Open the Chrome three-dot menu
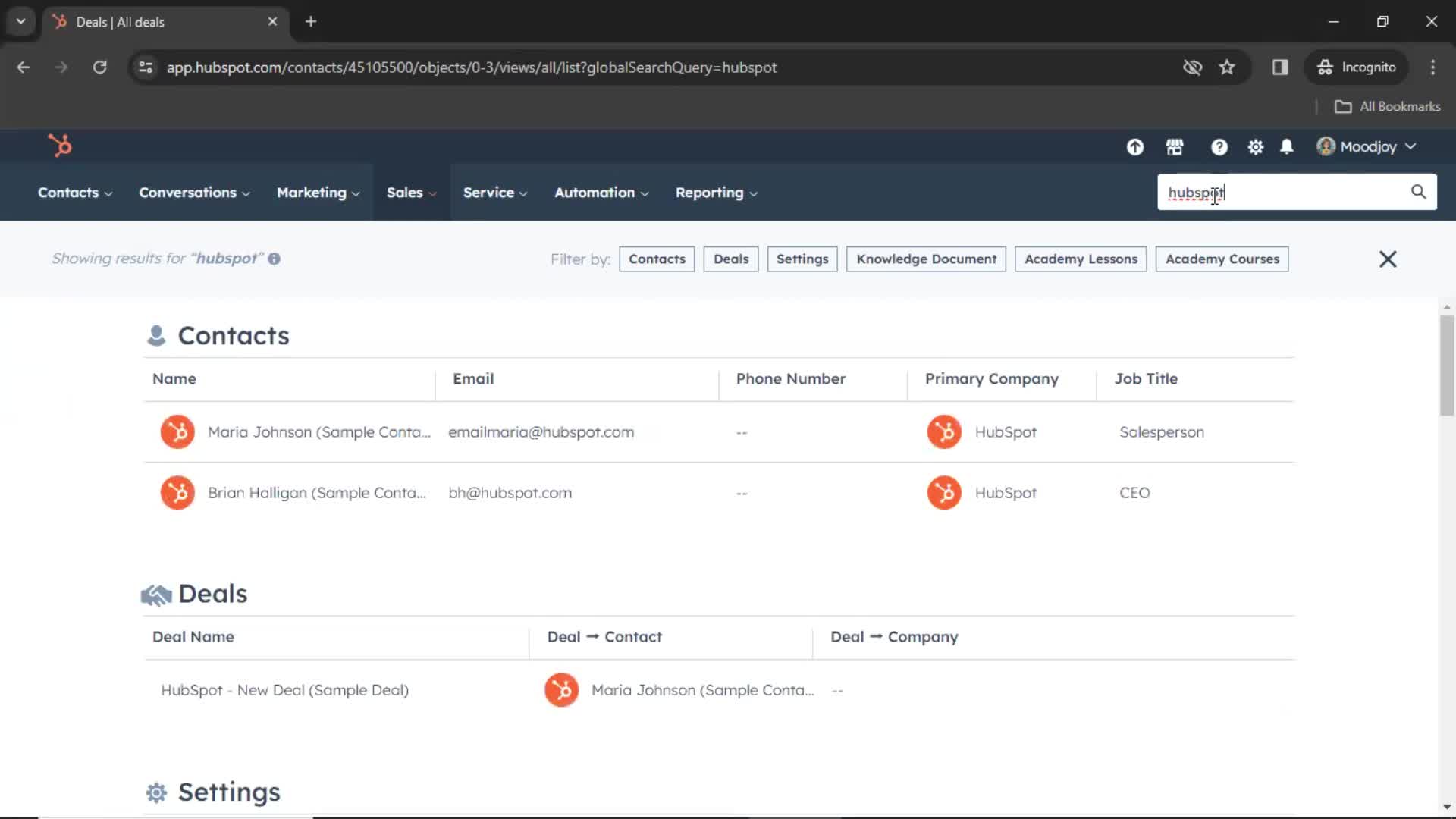Image resolution: width=1456 pixels, height=819 pixels. click(x=1432, y=67)
